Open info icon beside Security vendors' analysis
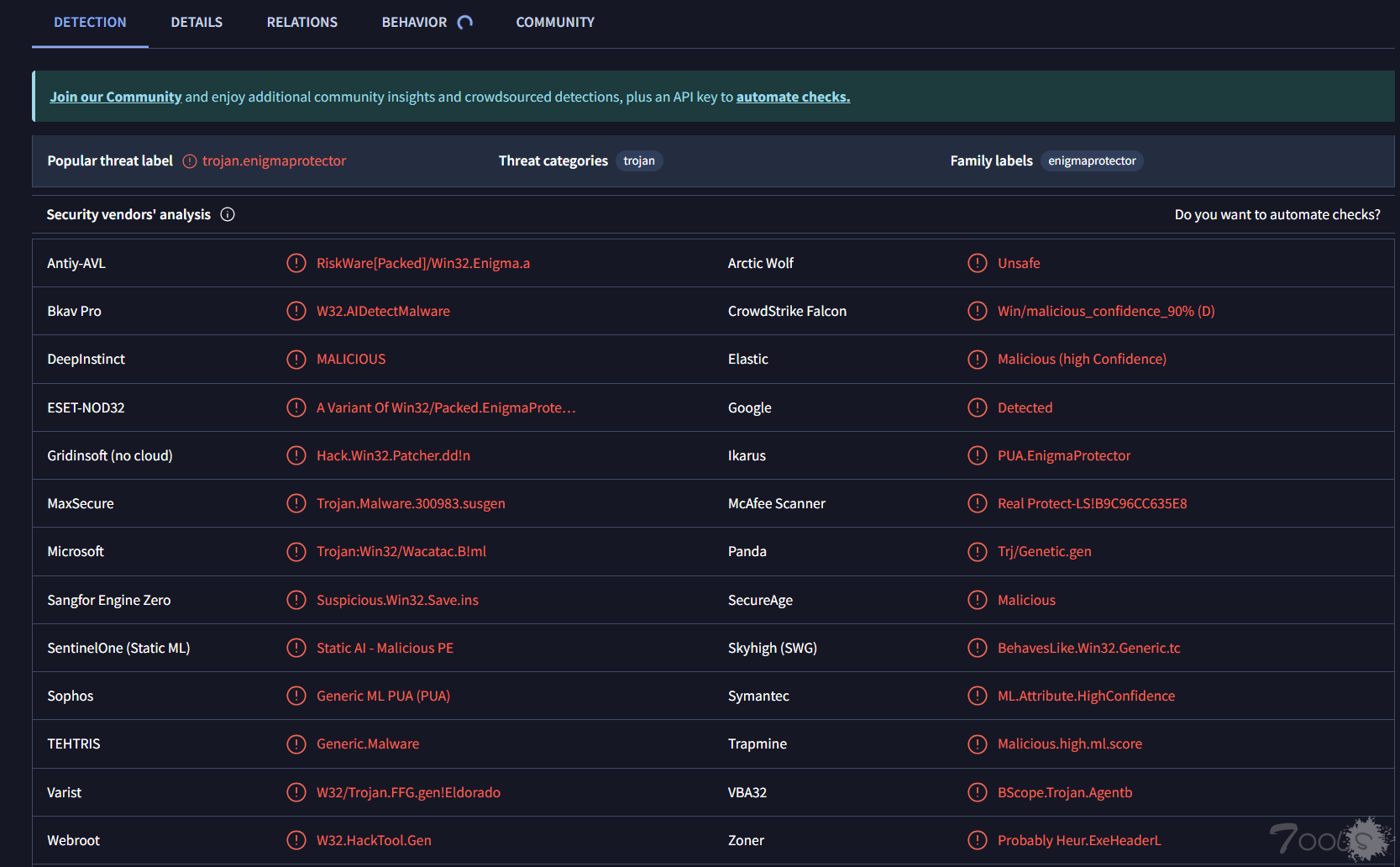This screenshot has width=1400, height=867. (228, 214)
